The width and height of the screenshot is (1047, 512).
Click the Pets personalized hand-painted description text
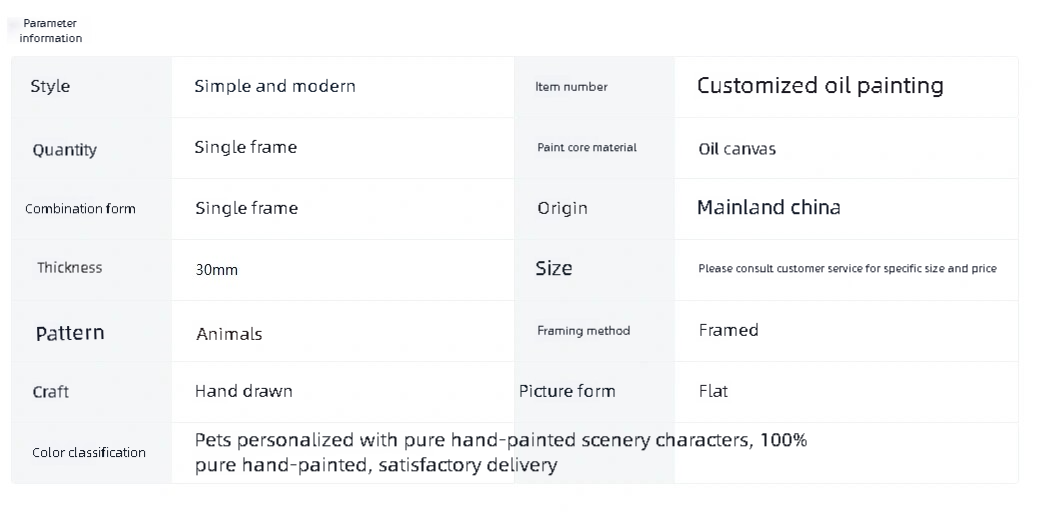coord(501,452)
